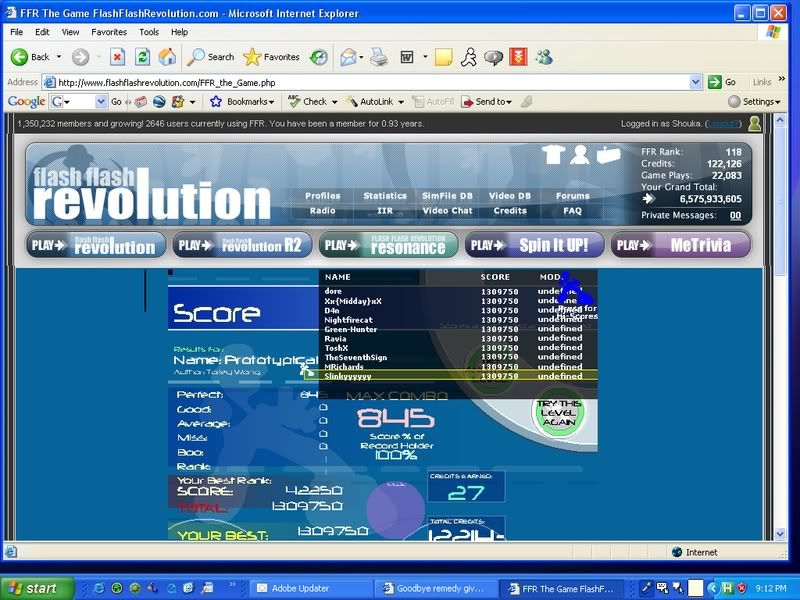Open the Favorites menu in menu bar
The width and height of the screenshot is (800, 600).
(109, 32)
